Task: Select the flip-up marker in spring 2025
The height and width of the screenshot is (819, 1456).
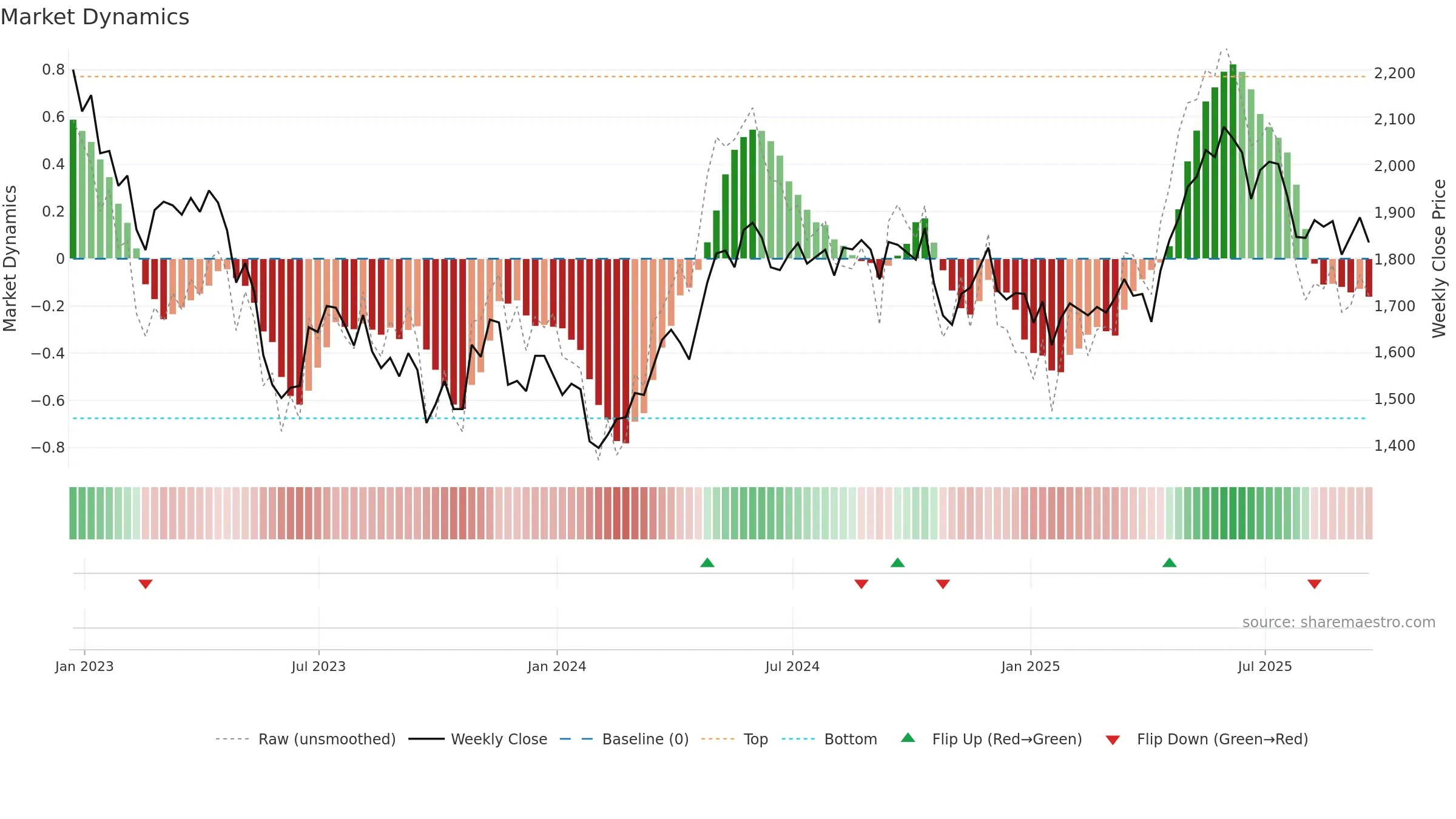Action: [x=1170, y=562]
